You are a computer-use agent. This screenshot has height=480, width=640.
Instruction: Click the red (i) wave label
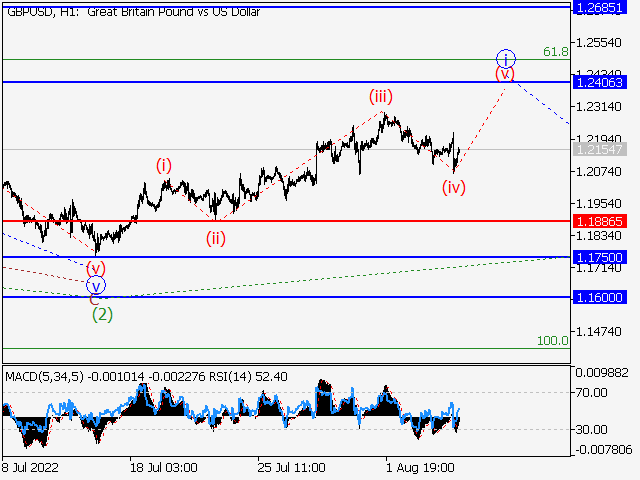click(x=164, y=166)
